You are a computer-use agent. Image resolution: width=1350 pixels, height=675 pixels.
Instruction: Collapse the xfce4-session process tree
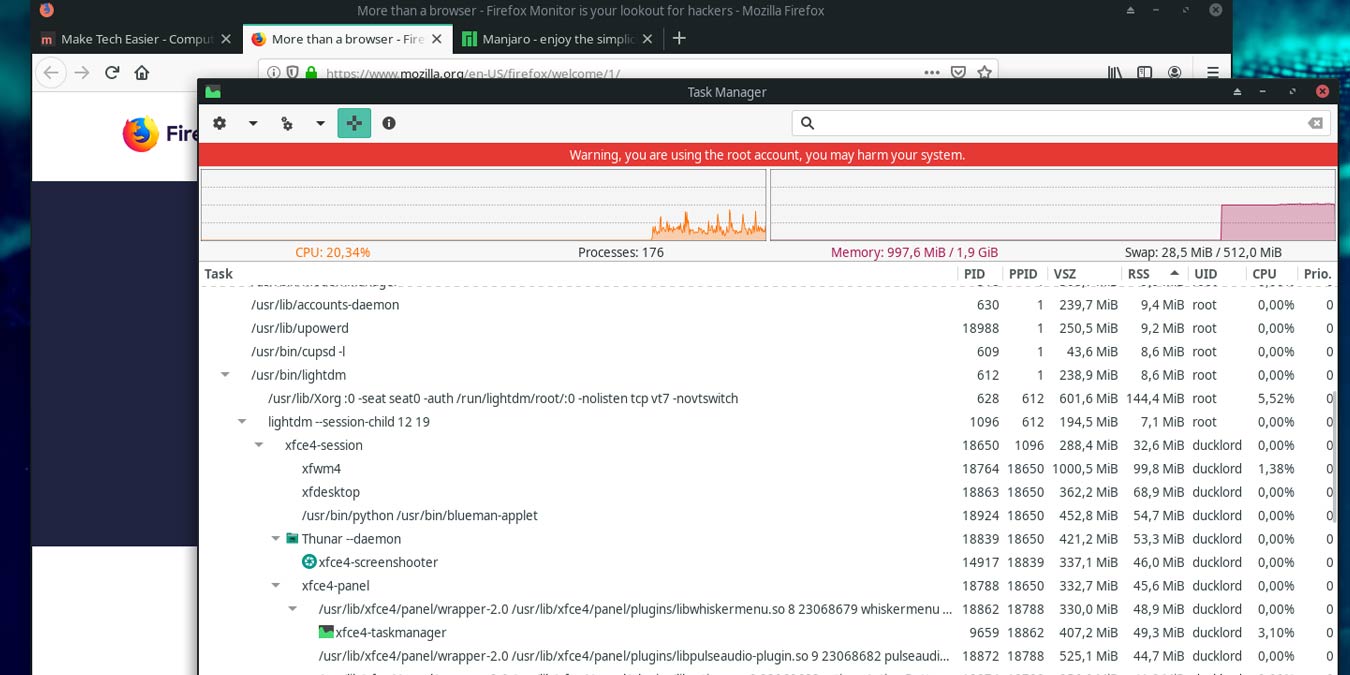(x=259, y=445)
